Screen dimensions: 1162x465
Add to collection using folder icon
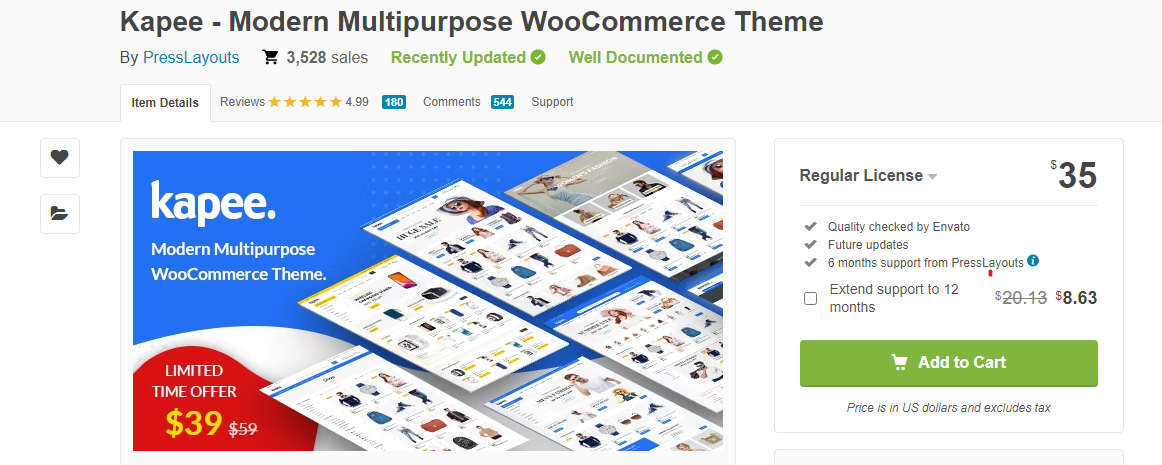60,214
